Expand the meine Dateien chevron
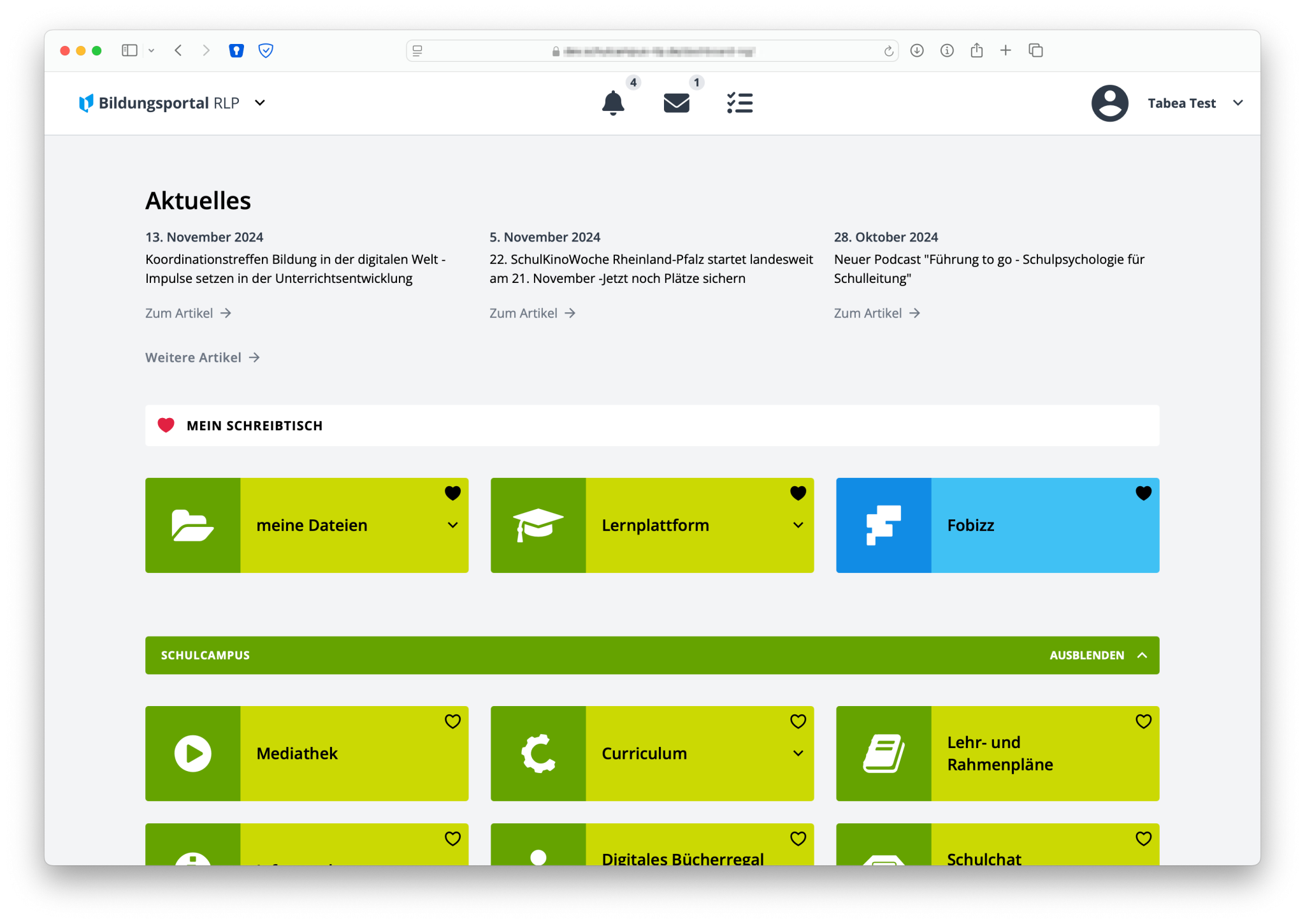The width and height of the screenshot is (1305, 924). (x=452, y=525)
